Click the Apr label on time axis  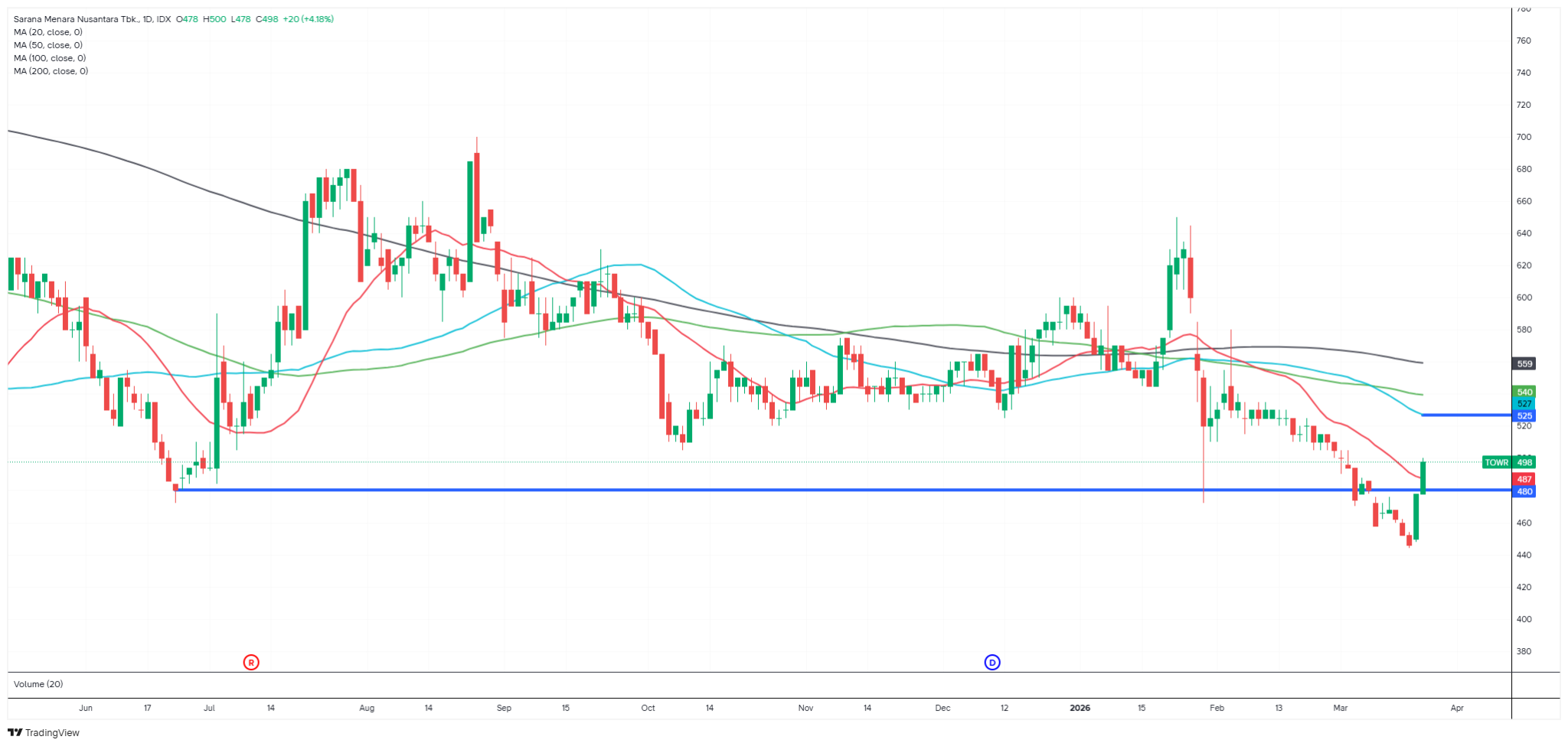1457,708
